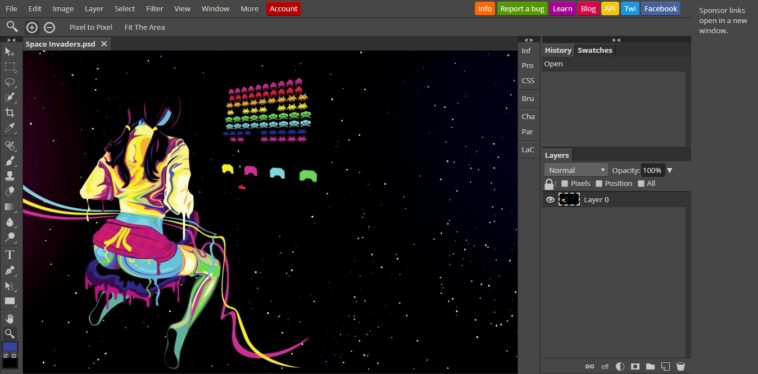Image resolution: width=758 pixels, height=374 pixels.
Task: Add a raster mask to layer
Action: point(635,366)
